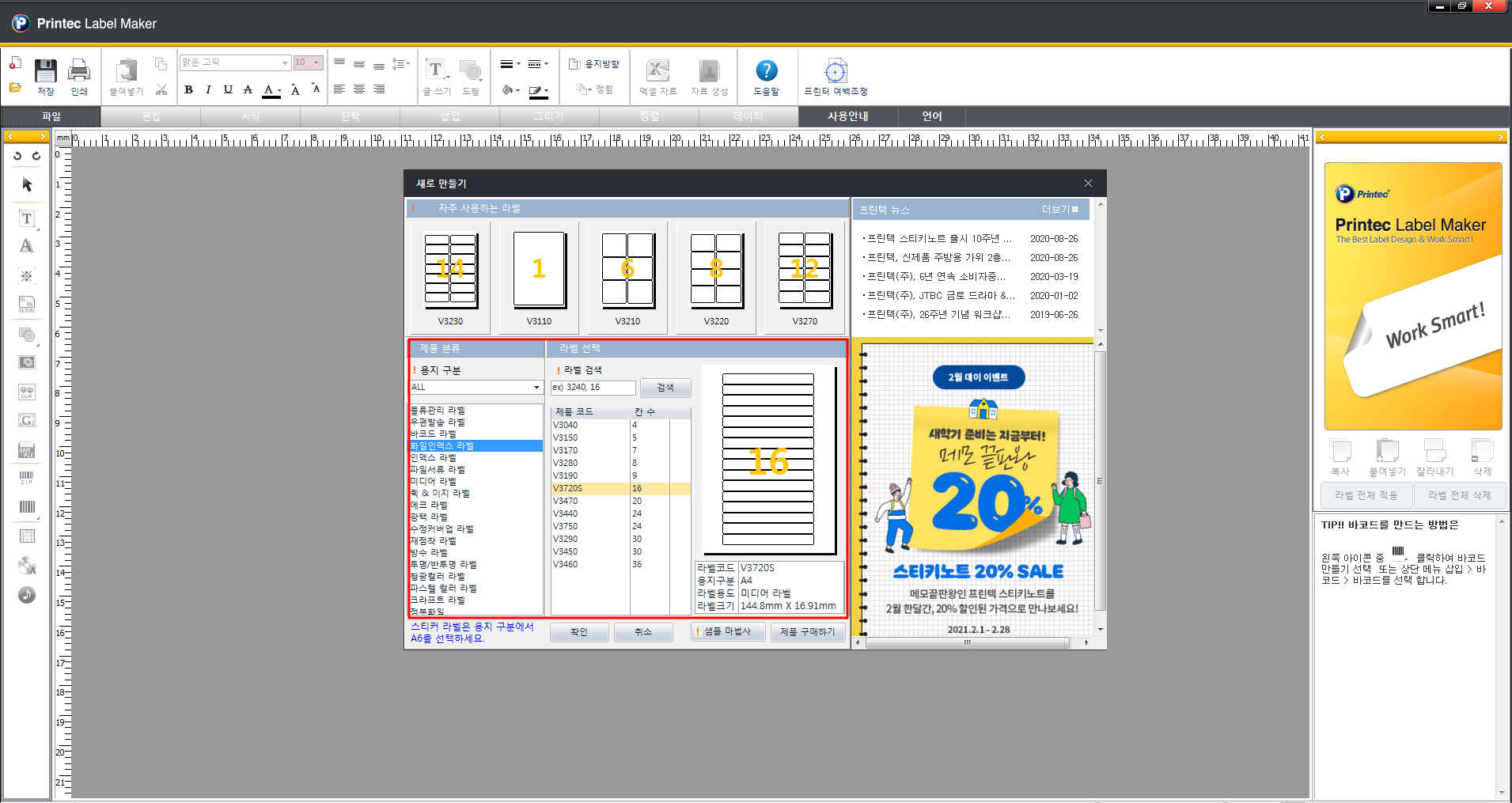The width and height of the screenshot is (1512, 803).
Task: Open 프린터 여백조정 printer margin adjustment
Action: (836, 72)
